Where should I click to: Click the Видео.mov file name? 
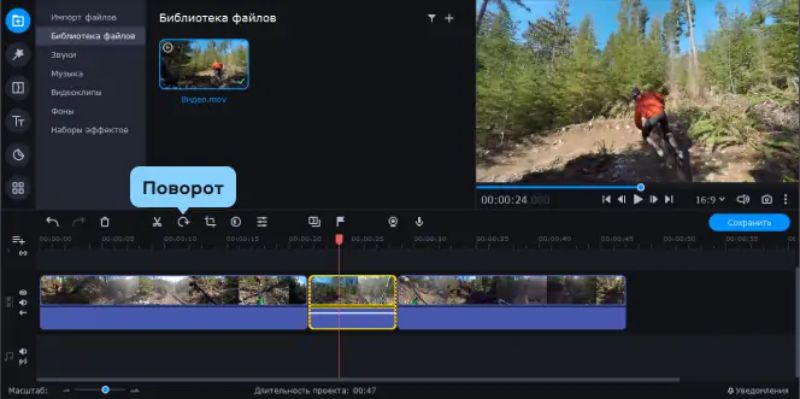204,99
